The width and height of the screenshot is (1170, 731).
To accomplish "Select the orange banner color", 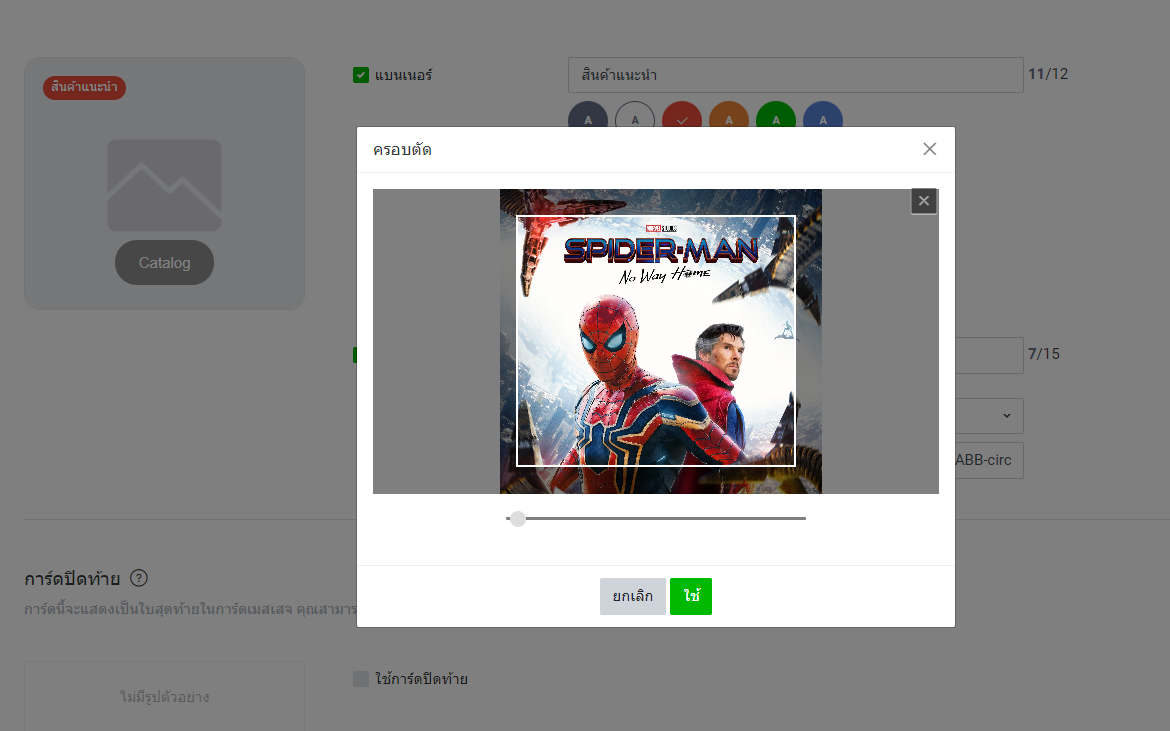I will pyautogui.click(x=729, y=116).
